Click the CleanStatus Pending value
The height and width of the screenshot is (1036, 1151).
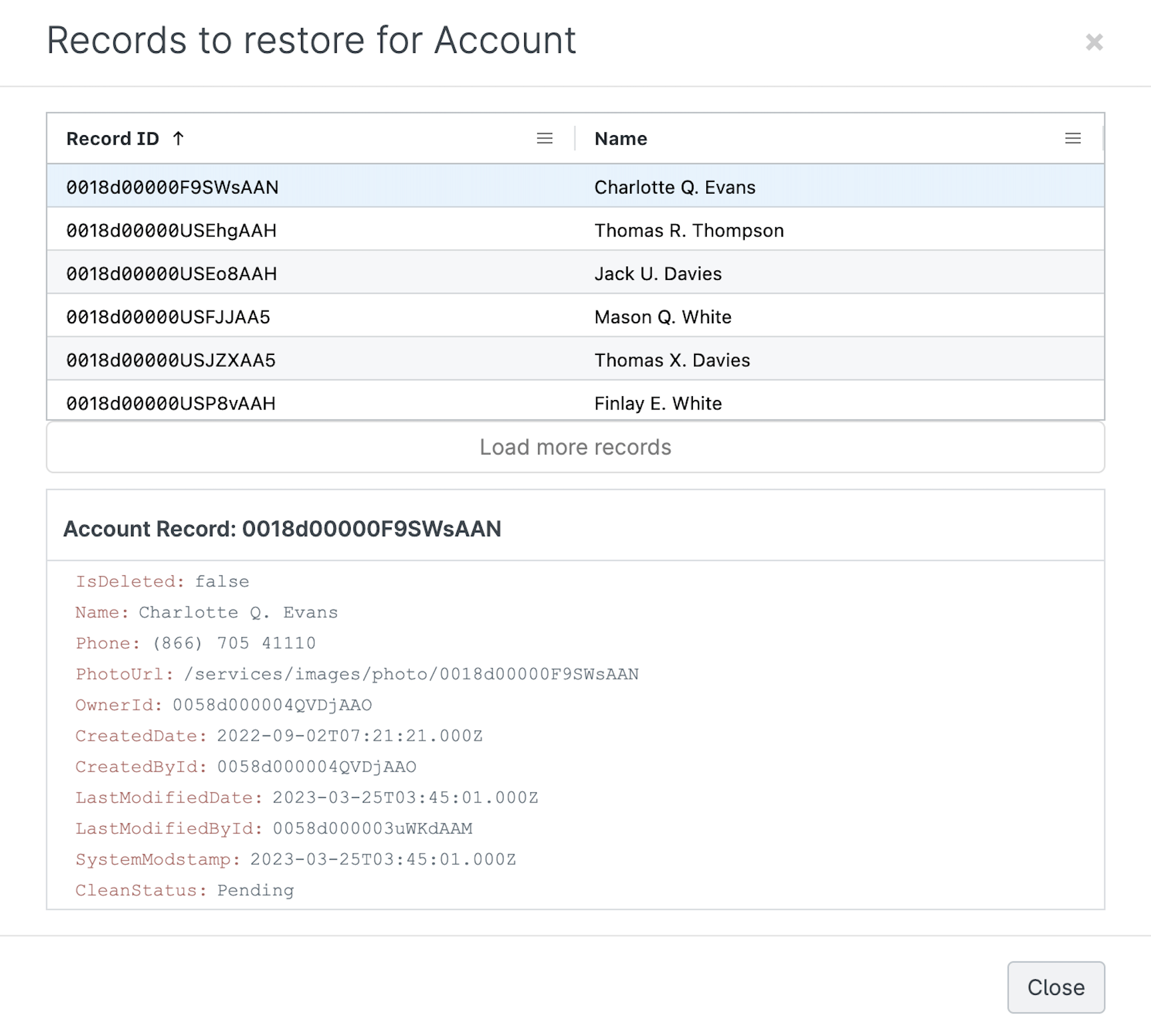[255, 890]
